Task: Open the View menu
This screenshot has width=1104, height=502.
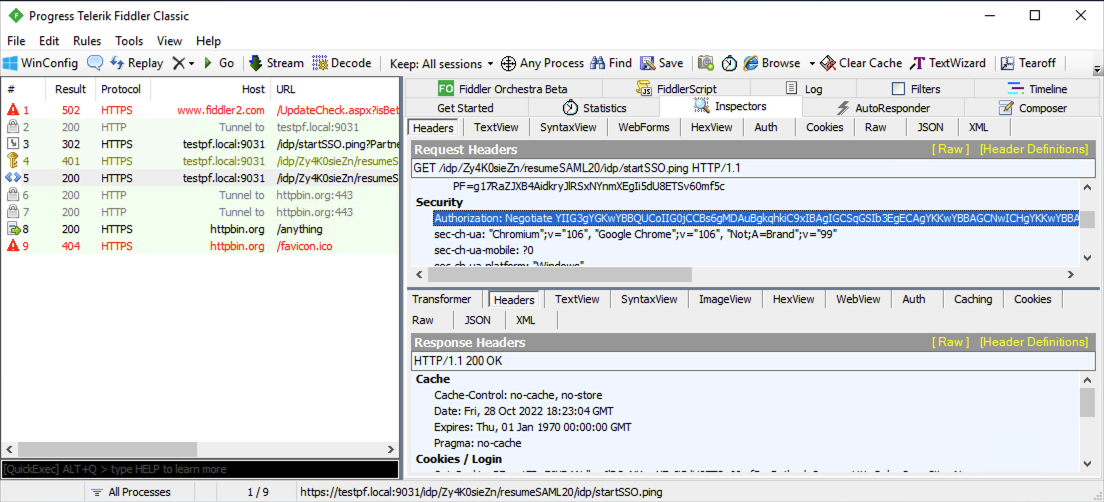Action: coord(170,41)
